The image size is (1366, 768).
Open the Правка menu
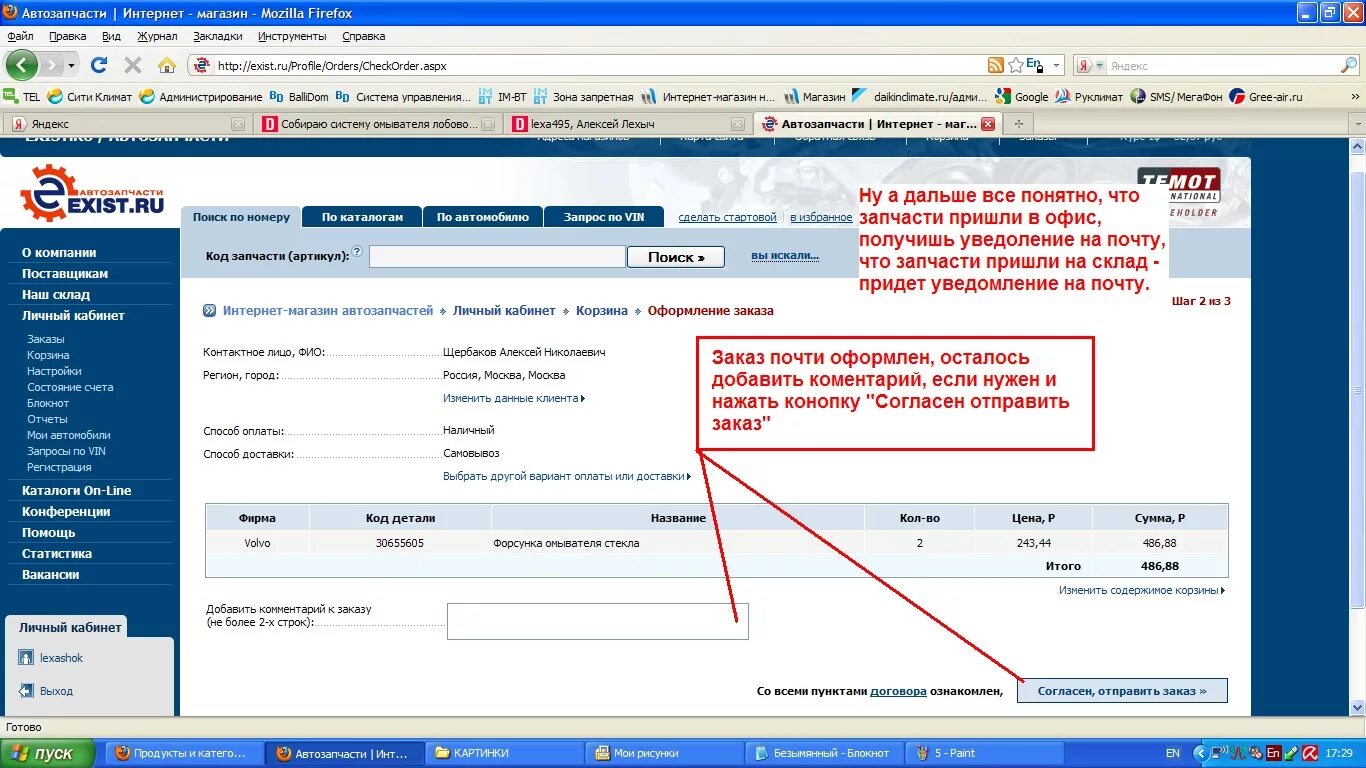point(67,36)
